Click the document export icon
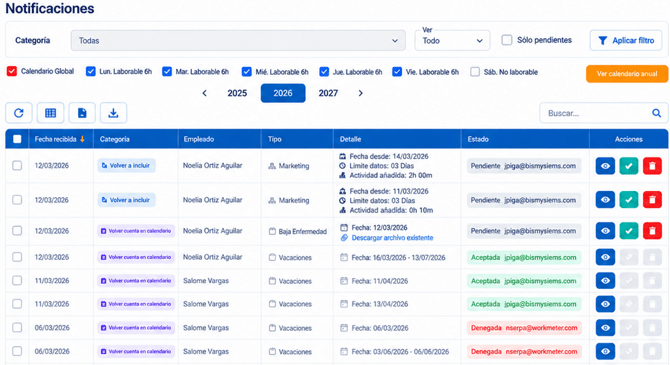The image size is (670, 365). pyautogui.click(x=82, y=113)
